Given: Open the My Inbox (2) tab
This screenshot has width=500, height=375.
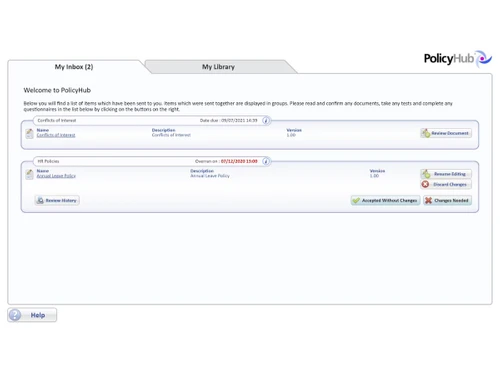Looking at the screenshot, I should 74,67.
